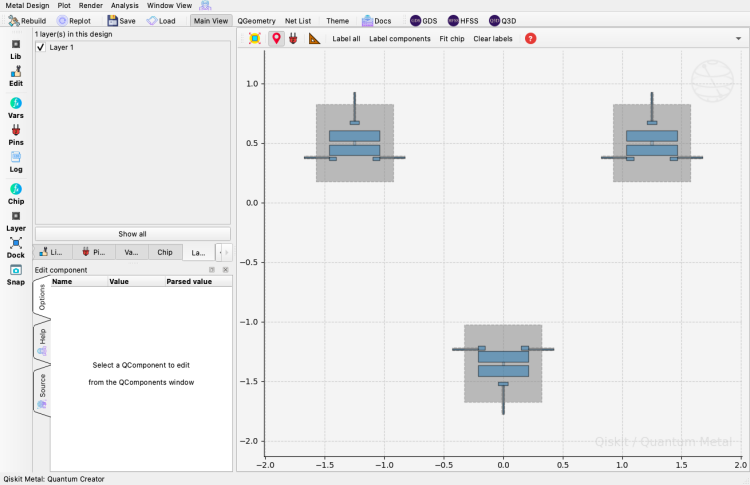Click the Rebuild toolbar button
750x485 pixels.
pos(27,21)
